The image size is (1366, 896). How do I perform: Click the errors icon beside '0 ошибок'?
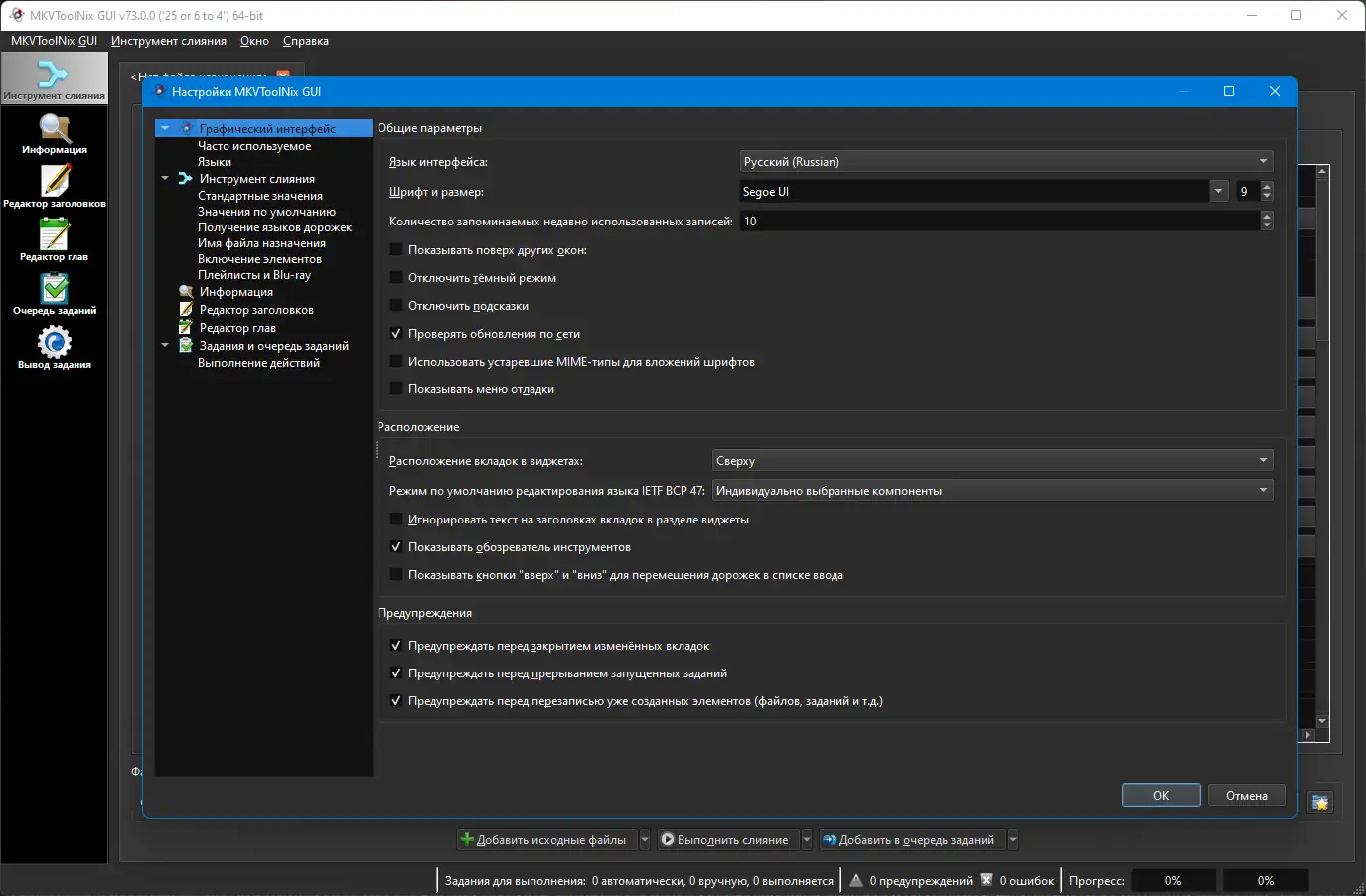click(987, 880)
